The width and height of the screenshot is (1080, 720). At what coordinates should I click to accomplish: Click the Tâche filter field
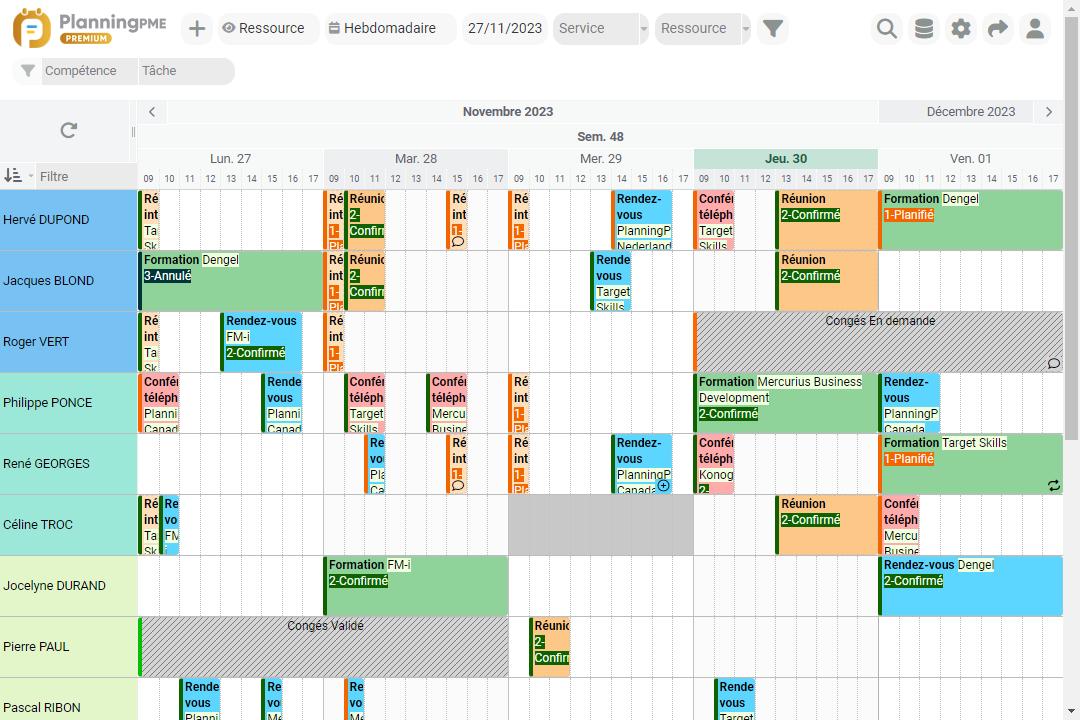186,71
